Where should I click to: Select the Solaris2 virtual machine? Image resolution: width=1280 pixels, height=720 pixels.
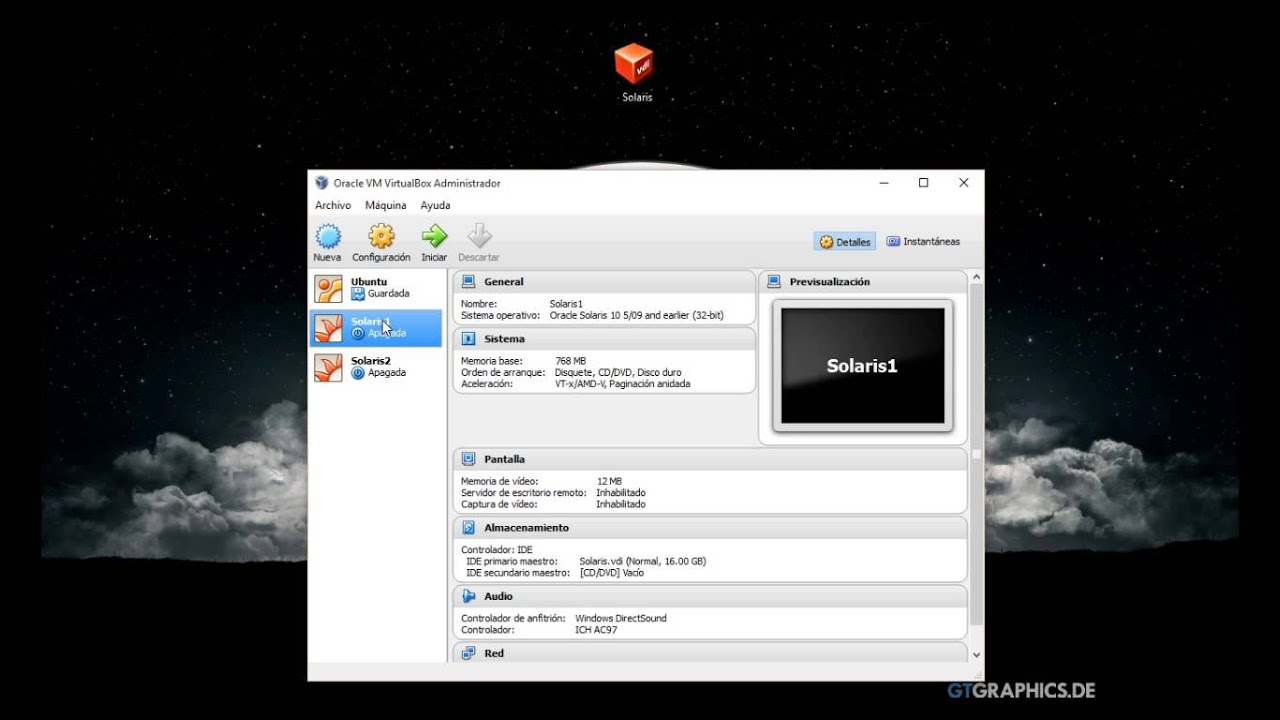(375, 367)
